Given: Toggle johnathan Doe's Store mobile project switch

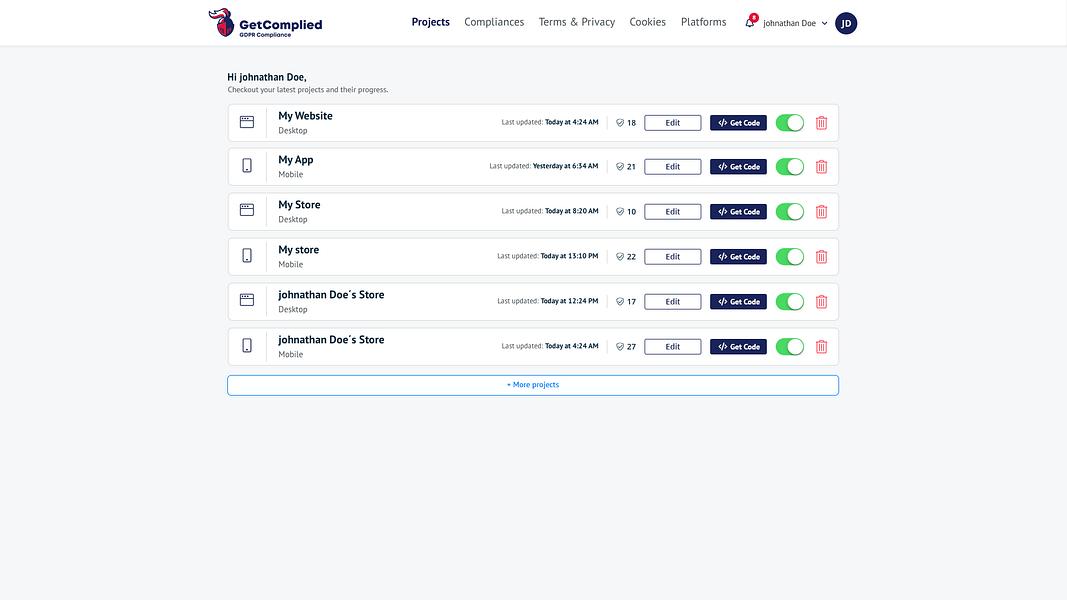Looking at the screenshot, I should (x=790, y=346).
